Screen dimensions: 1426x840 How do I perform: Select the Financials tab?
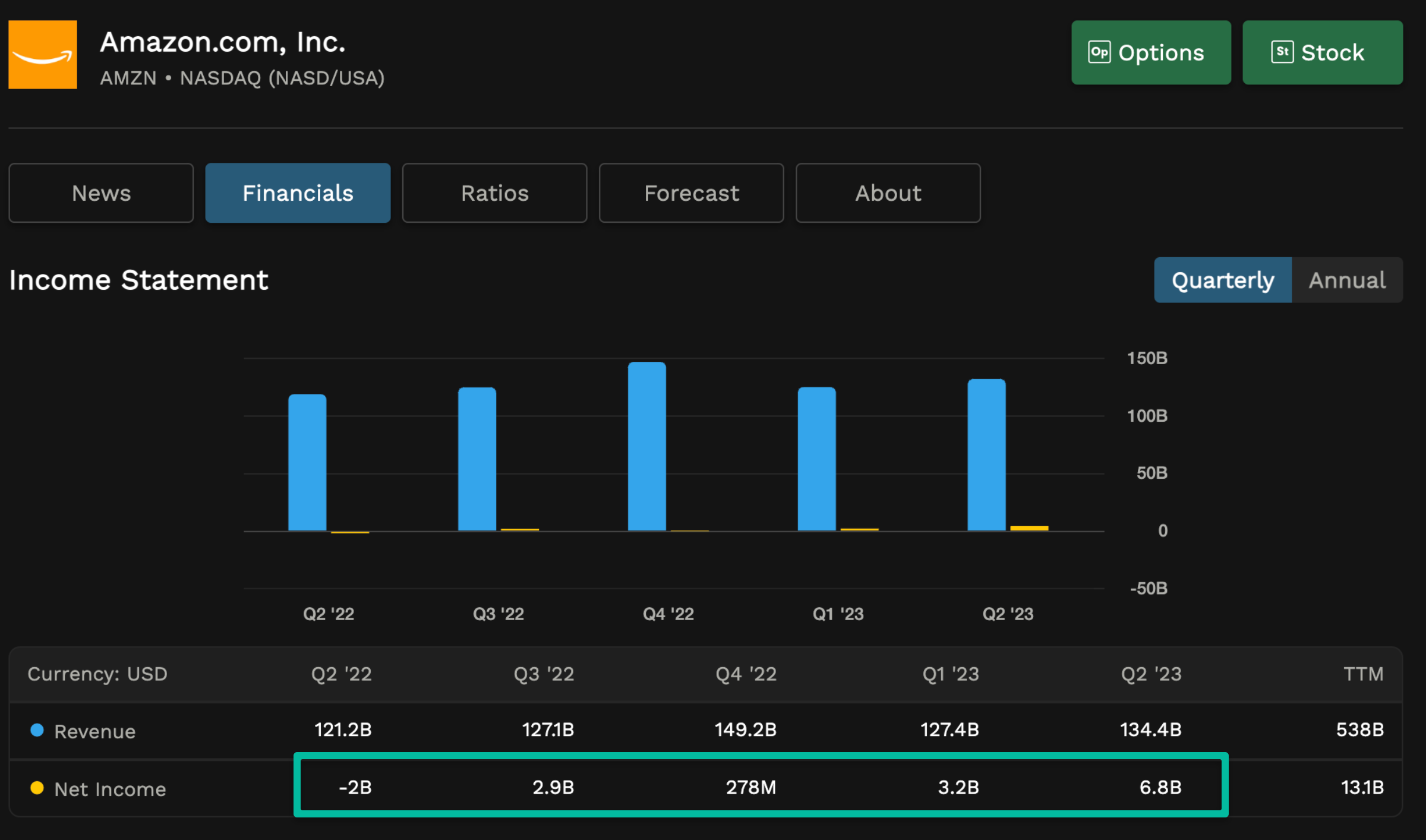[x=298, y=192]
